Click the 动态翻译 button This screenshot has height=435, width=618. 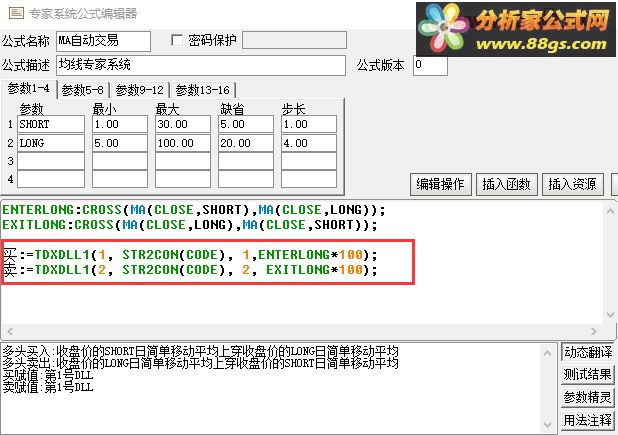click(588, 352)
